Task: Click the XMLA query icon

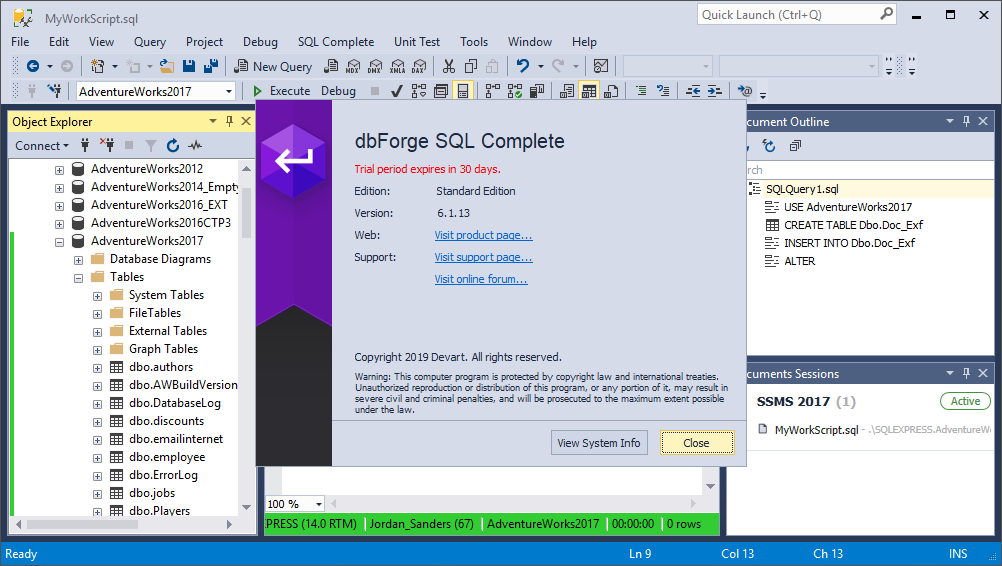Action: pyautogui.click(x=397, y=66)
